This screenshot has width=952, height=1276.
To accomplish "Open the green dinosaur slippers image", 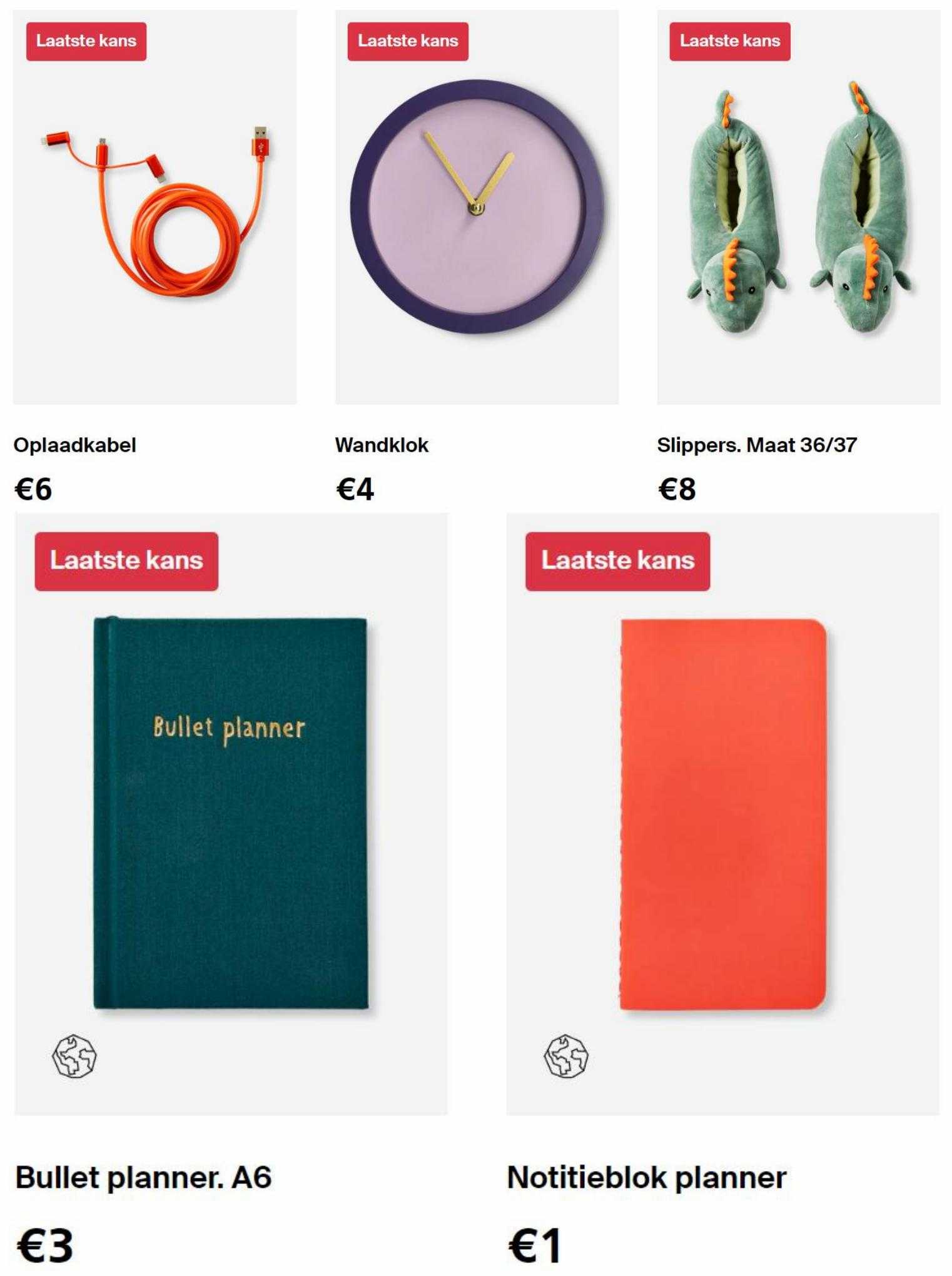I will (x=799, y=207).
